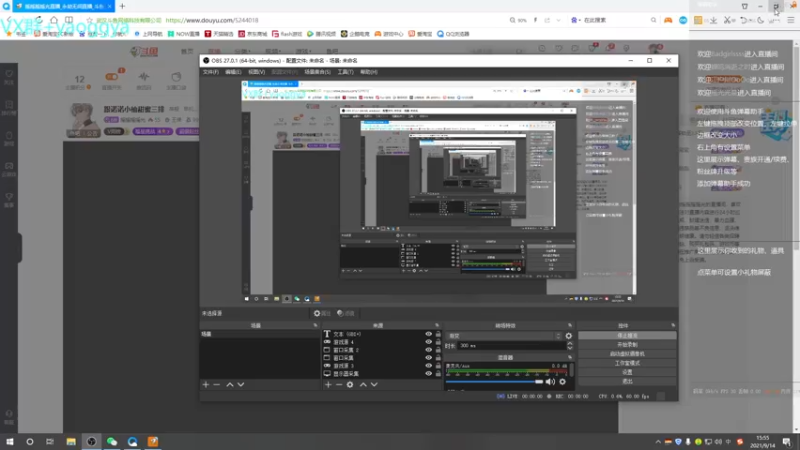Click 停止推流 to stop streaming
This screenshot has width=800, height=450.
(627, 336)
